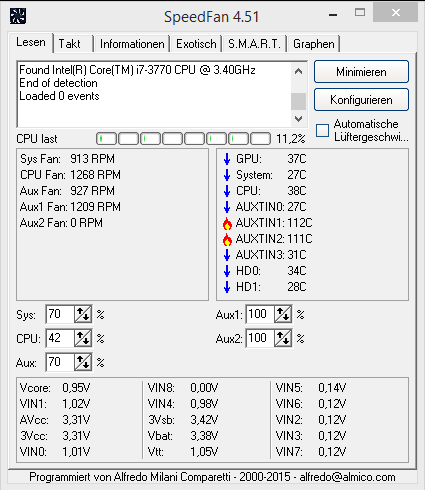Click the 3Vsb 3,42V voltage reading
The width and height of the screenshot is (425, 490).
tap(183, 420)
